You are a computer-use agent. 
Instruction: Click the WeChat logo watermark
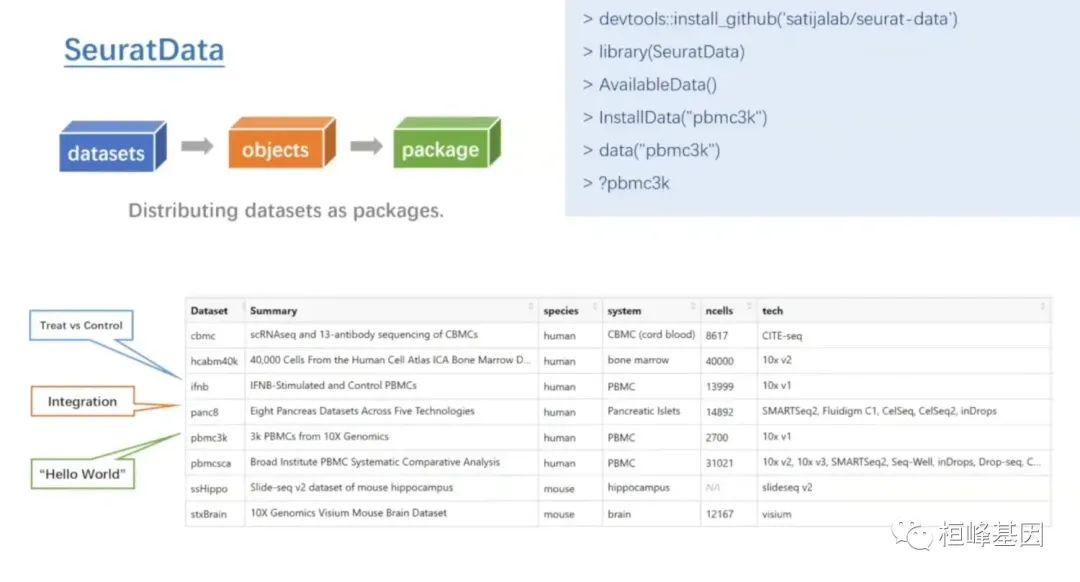click(913, 535)
